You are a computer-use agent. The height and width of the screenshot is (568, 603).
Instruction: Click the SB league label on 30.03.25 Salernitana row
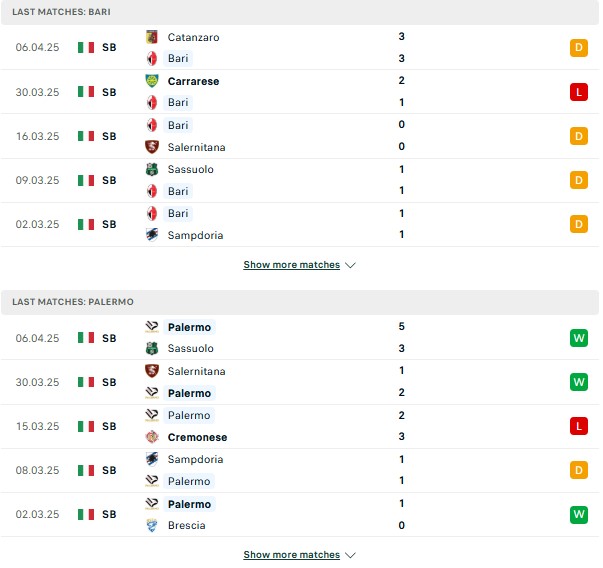(x=109, y=382)
